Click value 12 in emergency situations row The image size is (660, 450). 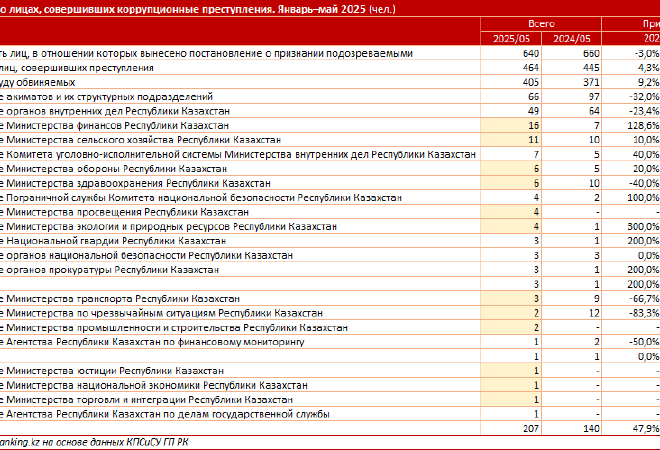(x=594, y=313)
